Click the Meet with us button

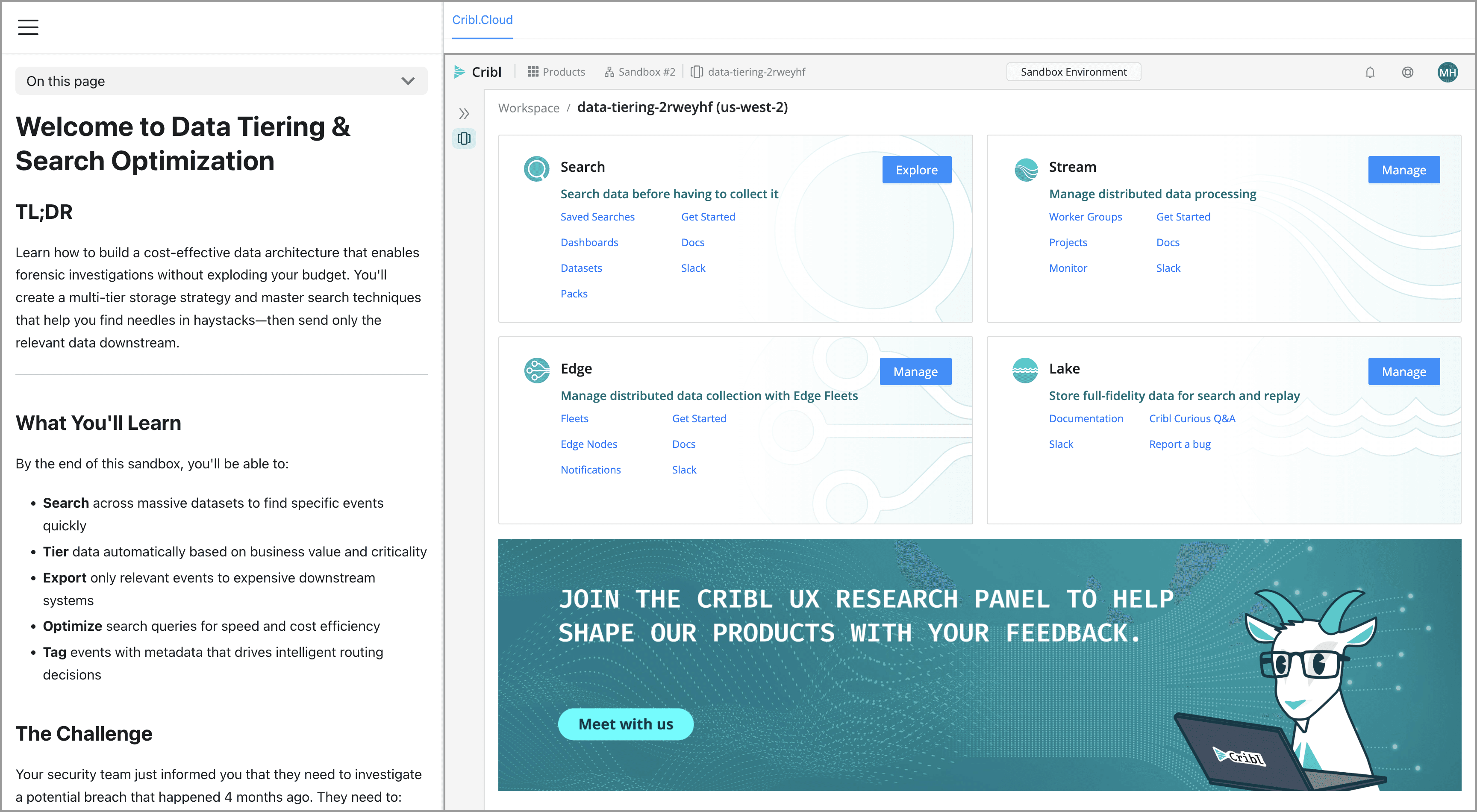pos(626,724)
